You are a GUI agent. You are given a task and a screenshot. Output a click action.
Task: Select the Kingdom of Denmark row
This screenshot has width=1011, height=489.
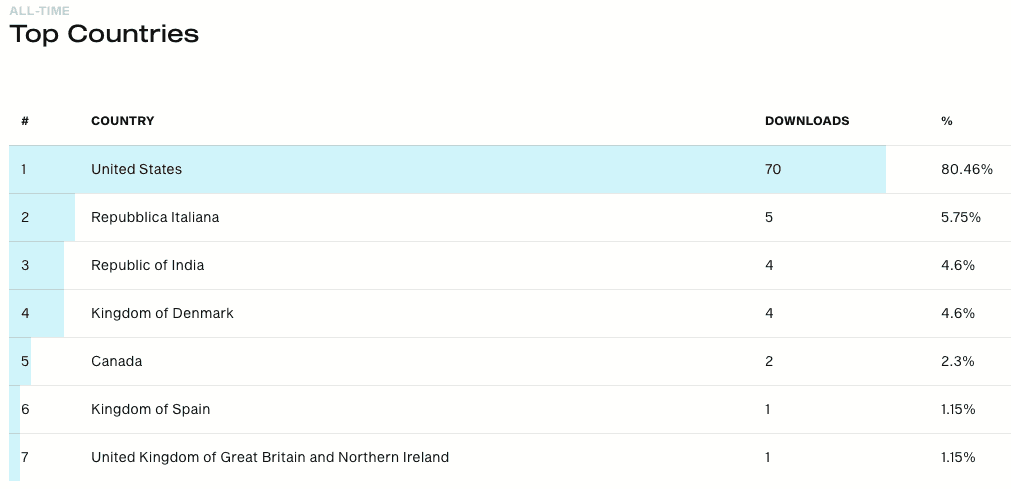pos(510,314)
